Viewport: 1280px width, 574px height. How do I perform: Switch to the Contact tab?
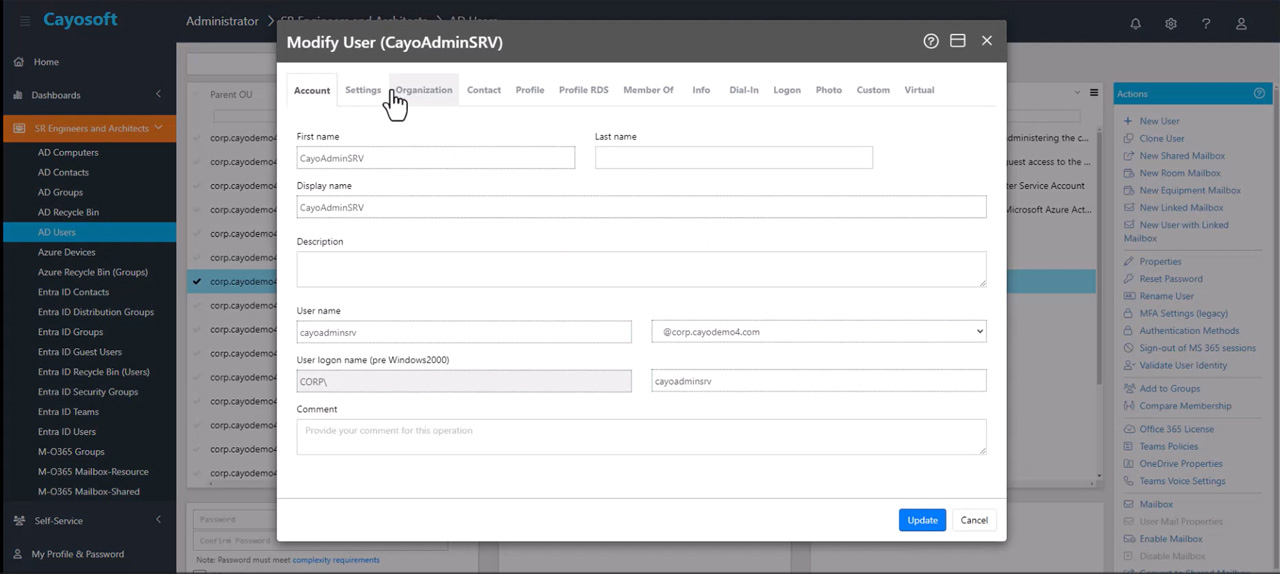point(484,90)
